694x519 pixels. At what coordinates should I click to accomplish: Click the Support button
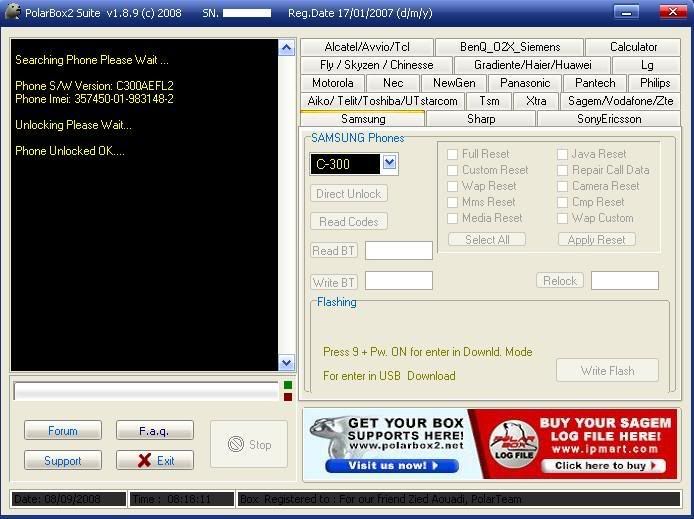tap(63, 461)
